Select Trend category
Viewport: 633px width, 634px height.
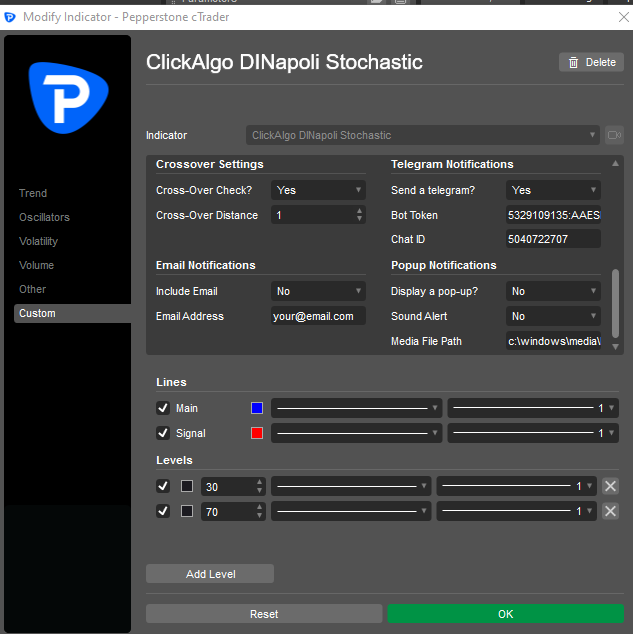(33, 193)
